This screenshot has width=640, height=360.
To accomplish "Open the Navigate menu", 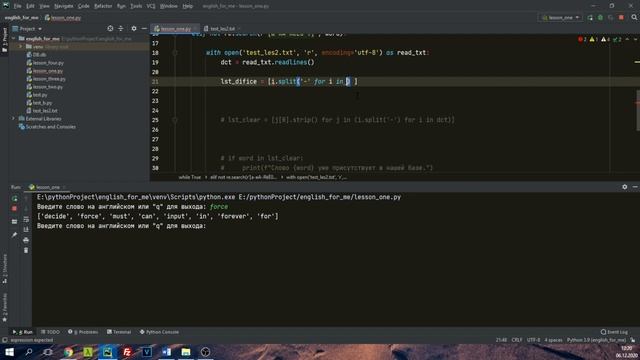I will click(64, 6).
